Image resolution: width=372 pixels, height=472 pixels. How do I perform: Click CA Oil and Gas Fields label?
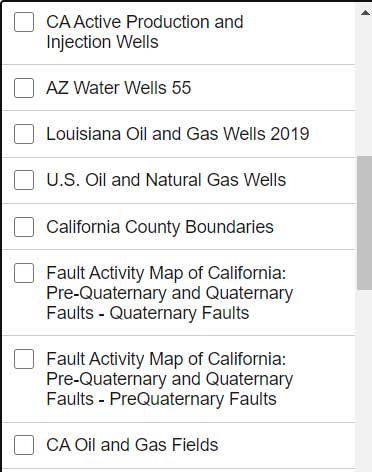click(132, 445)
